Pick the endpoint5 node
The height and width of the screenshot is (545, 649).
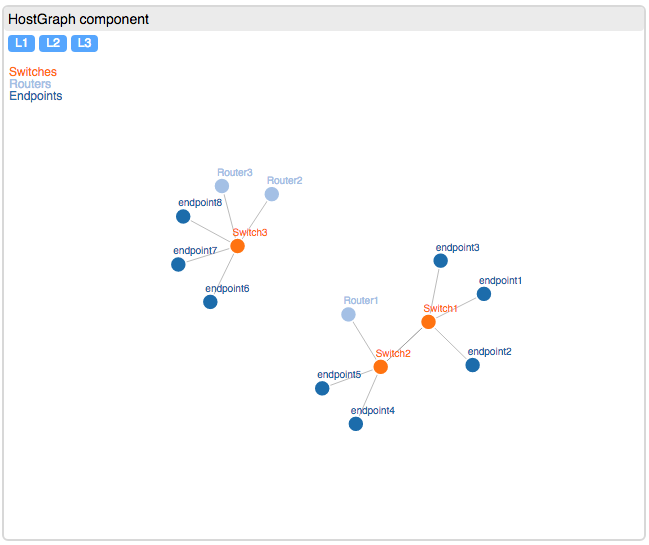tap(322, 388)
